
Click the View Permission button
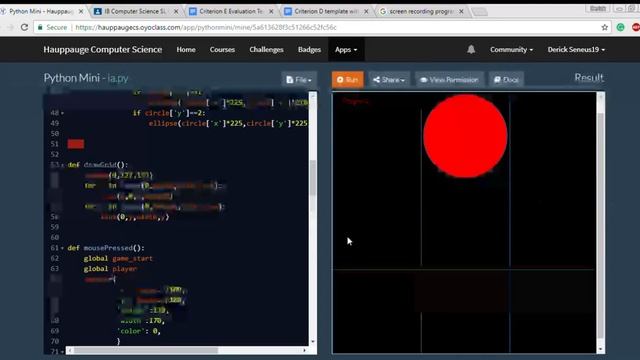[449, 80]
